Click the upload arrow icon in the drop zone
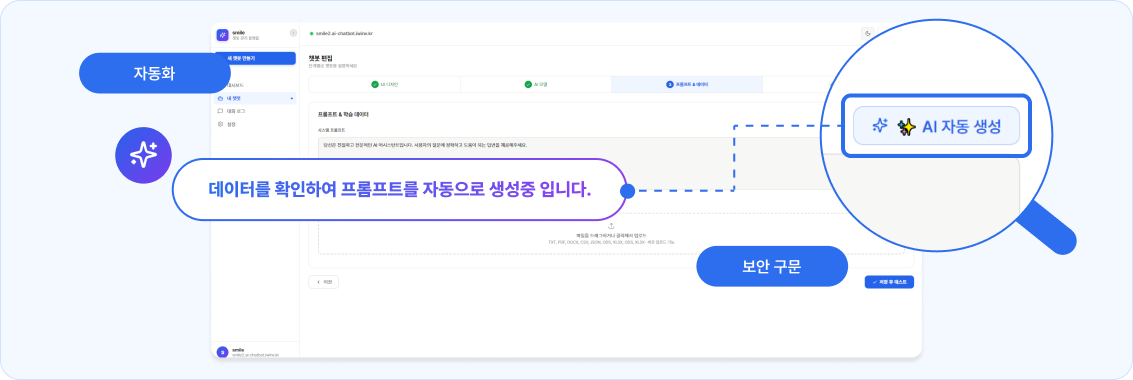1133x380 pixels. (611, 226)
